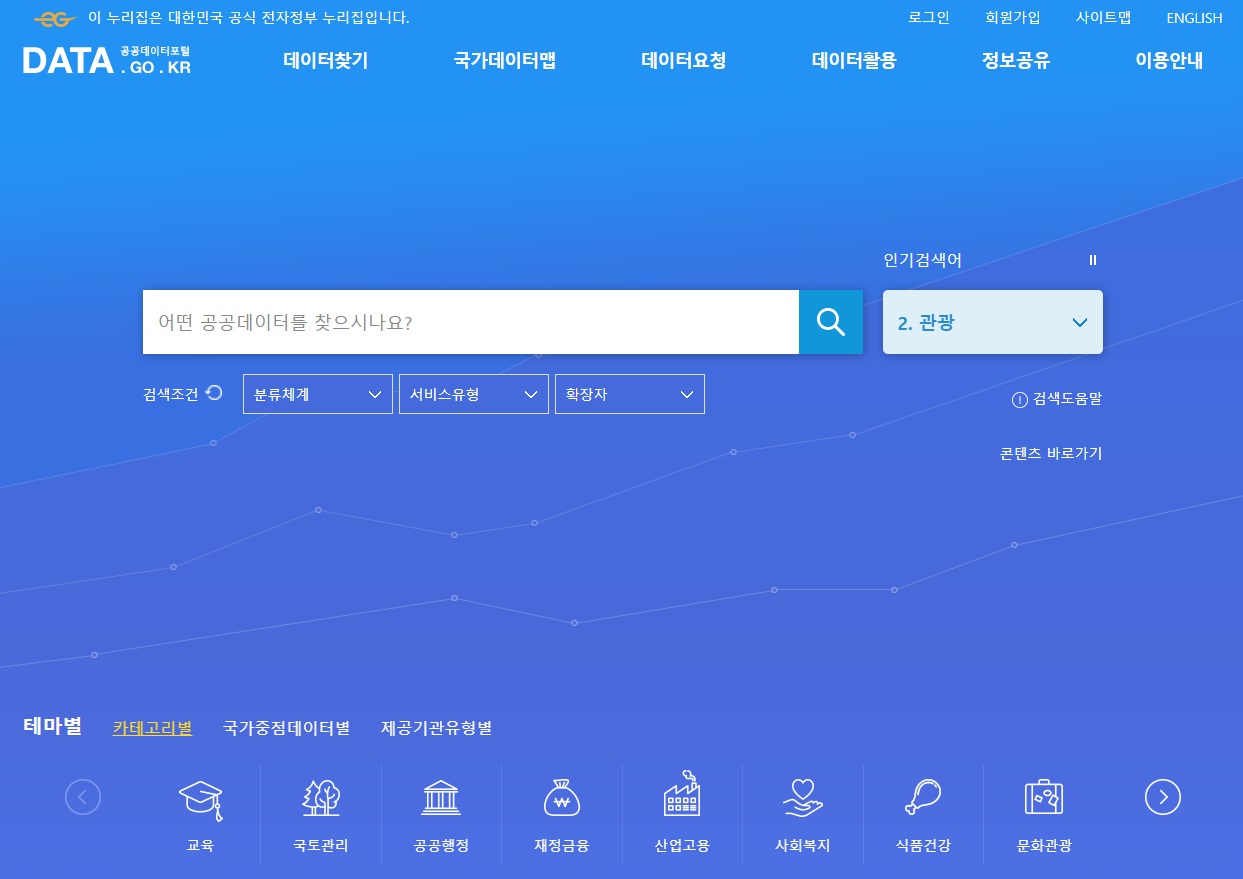
Task: Expand the 관광 popular search list
Action: tap(1079, 322)
